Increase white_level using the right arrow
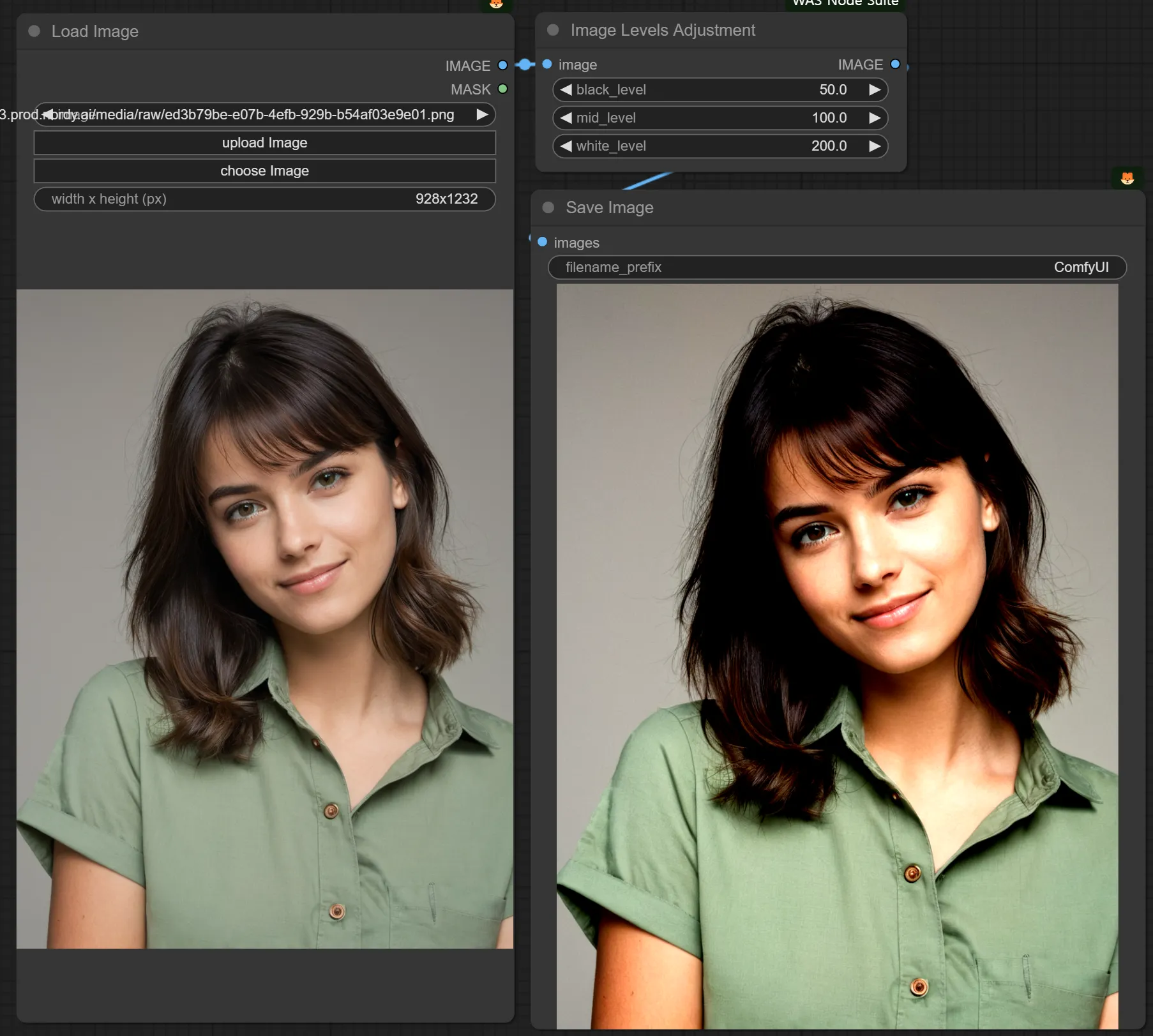This screenshot has width=1153, height=1036. pyautogui.click(x=875, y=146)
